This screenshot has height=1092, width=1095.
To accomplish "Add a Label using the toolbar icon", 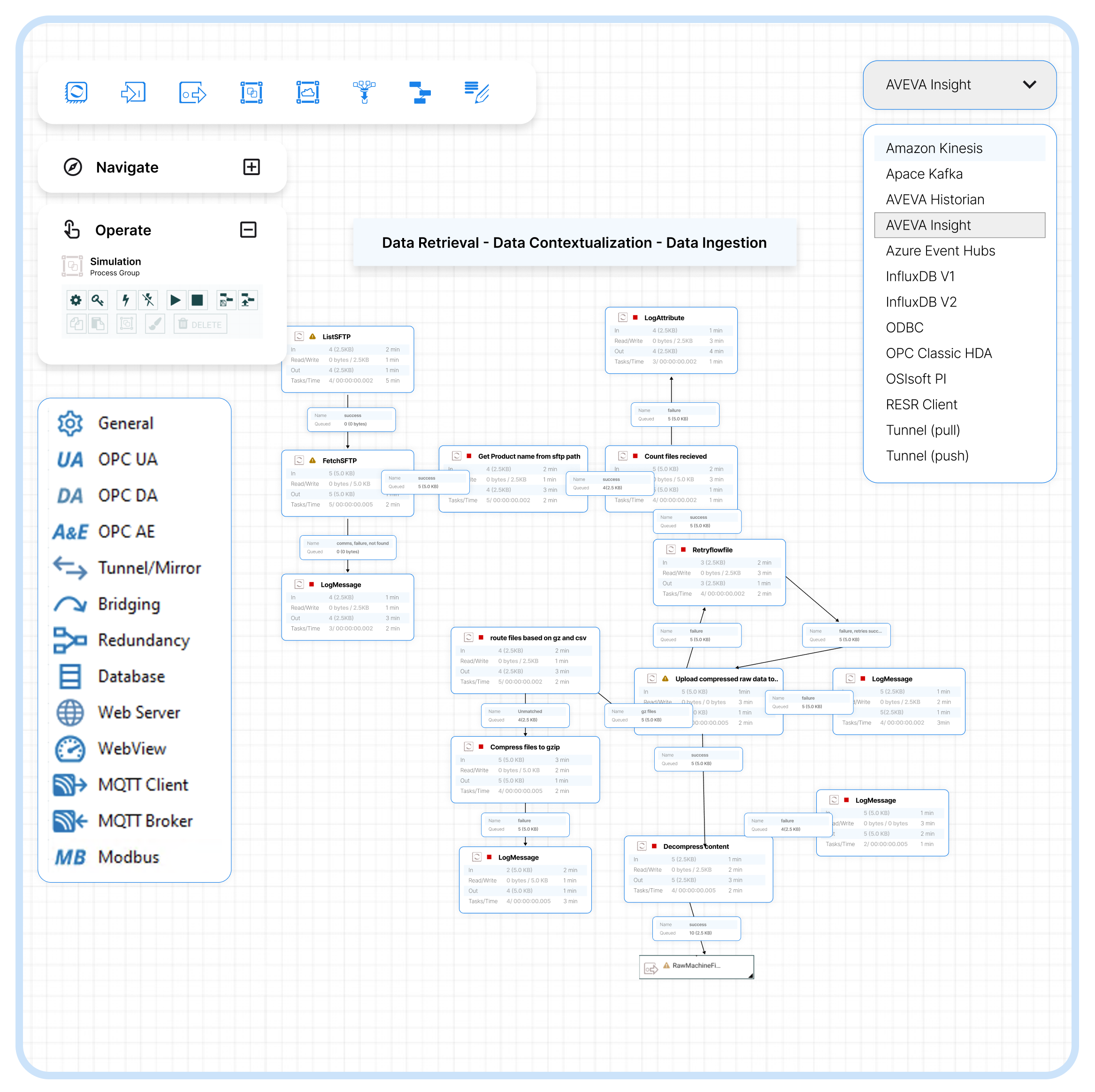I will pyautogui.click(x=476, y=92).
